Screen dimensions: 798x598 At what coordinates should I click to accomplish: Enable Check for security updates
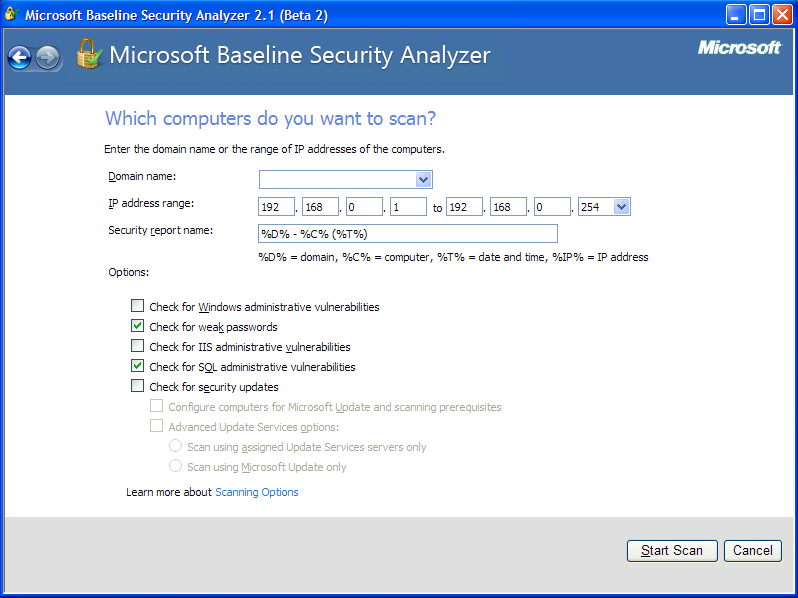coord(137,386)
